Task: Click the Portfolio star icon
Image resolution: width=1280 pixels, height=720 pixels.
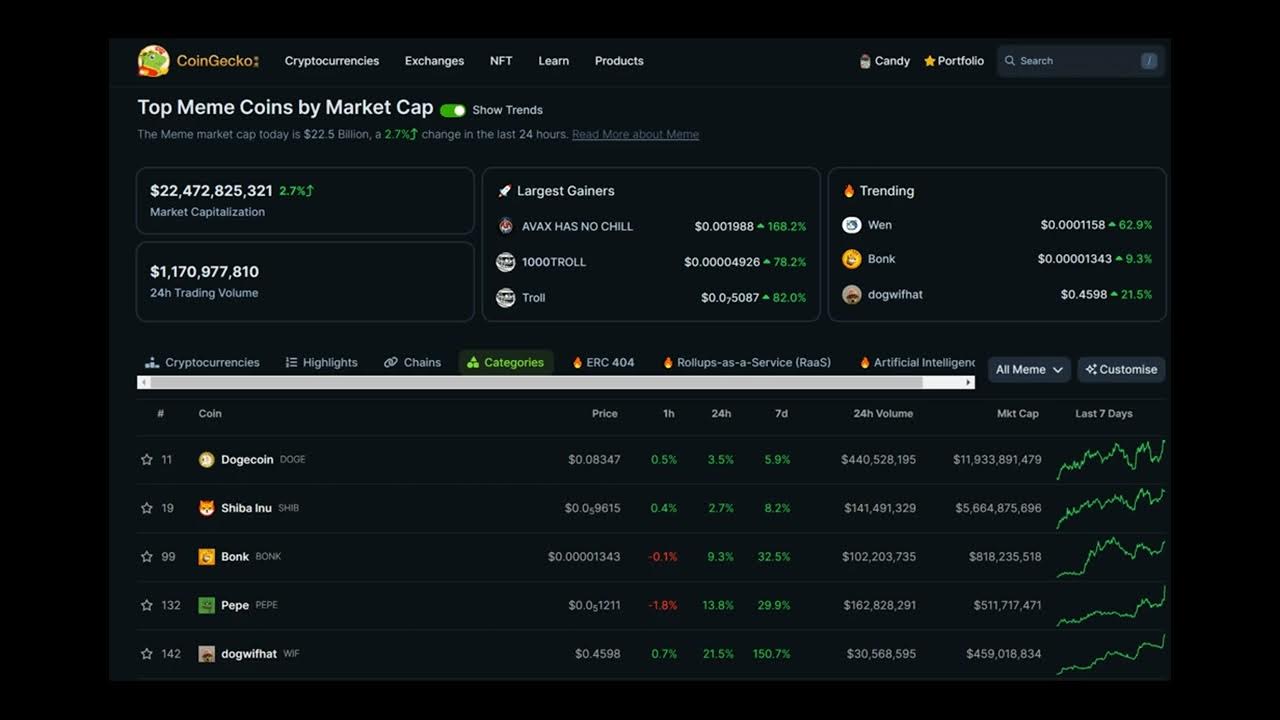Action: click(x=929, y=61)
